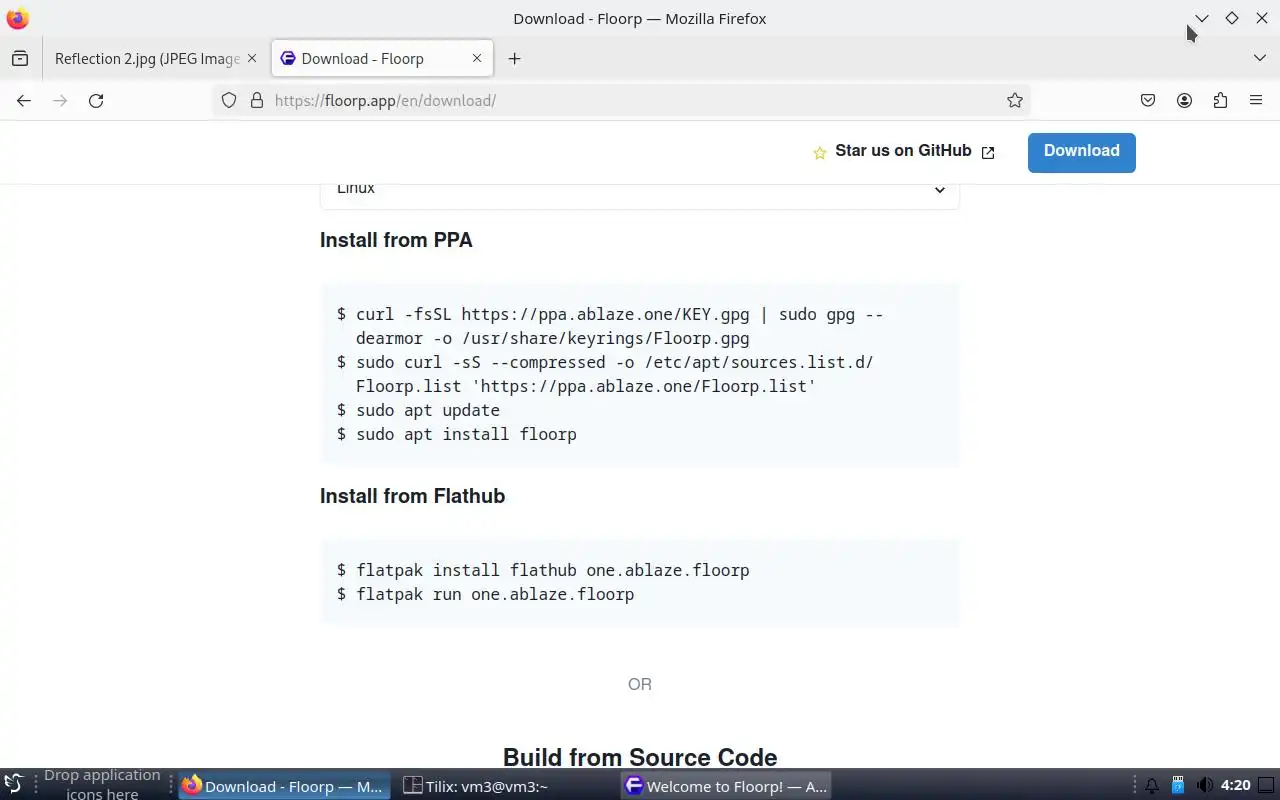Click the tracking protection shield icon

click(x=229, y=100)
